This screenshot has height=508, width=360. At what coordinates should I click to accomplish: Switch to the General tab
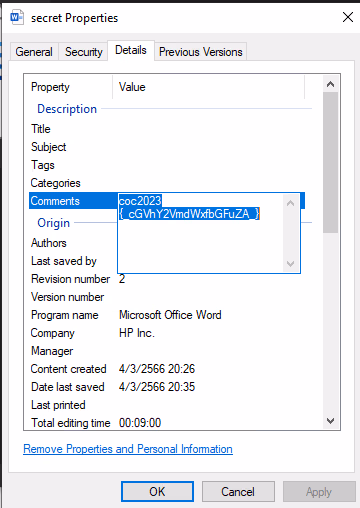point(34,52)
